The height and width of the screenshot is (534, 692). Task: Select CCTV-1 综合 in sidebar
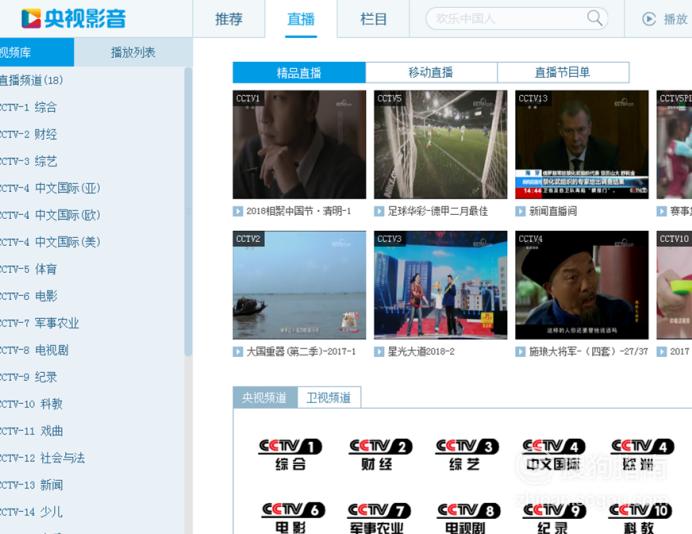pyautogui.click(x=28, y=107)
